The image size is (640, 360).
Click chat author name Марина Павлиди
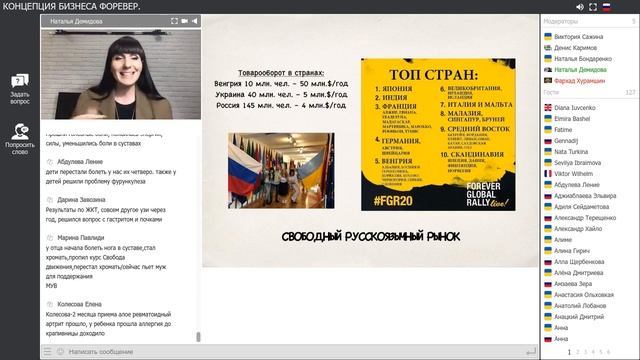pos(81,238)
